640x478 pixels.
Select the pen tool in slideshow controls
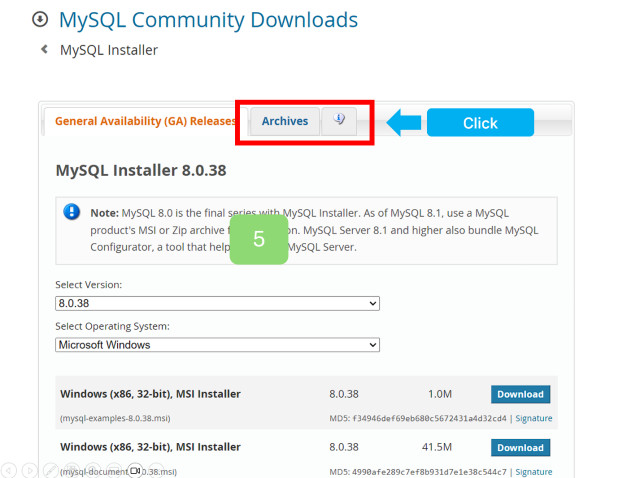[51, 471]
